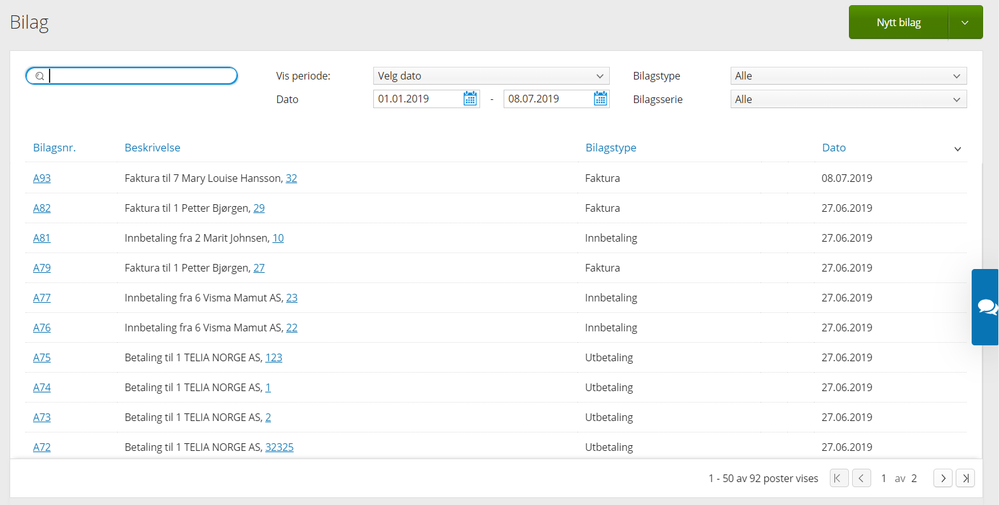Image resolution: width=999 pixels, height=505 pixels.
Task: Click the Faktura type in row A82
Action: tap(602, 208)
